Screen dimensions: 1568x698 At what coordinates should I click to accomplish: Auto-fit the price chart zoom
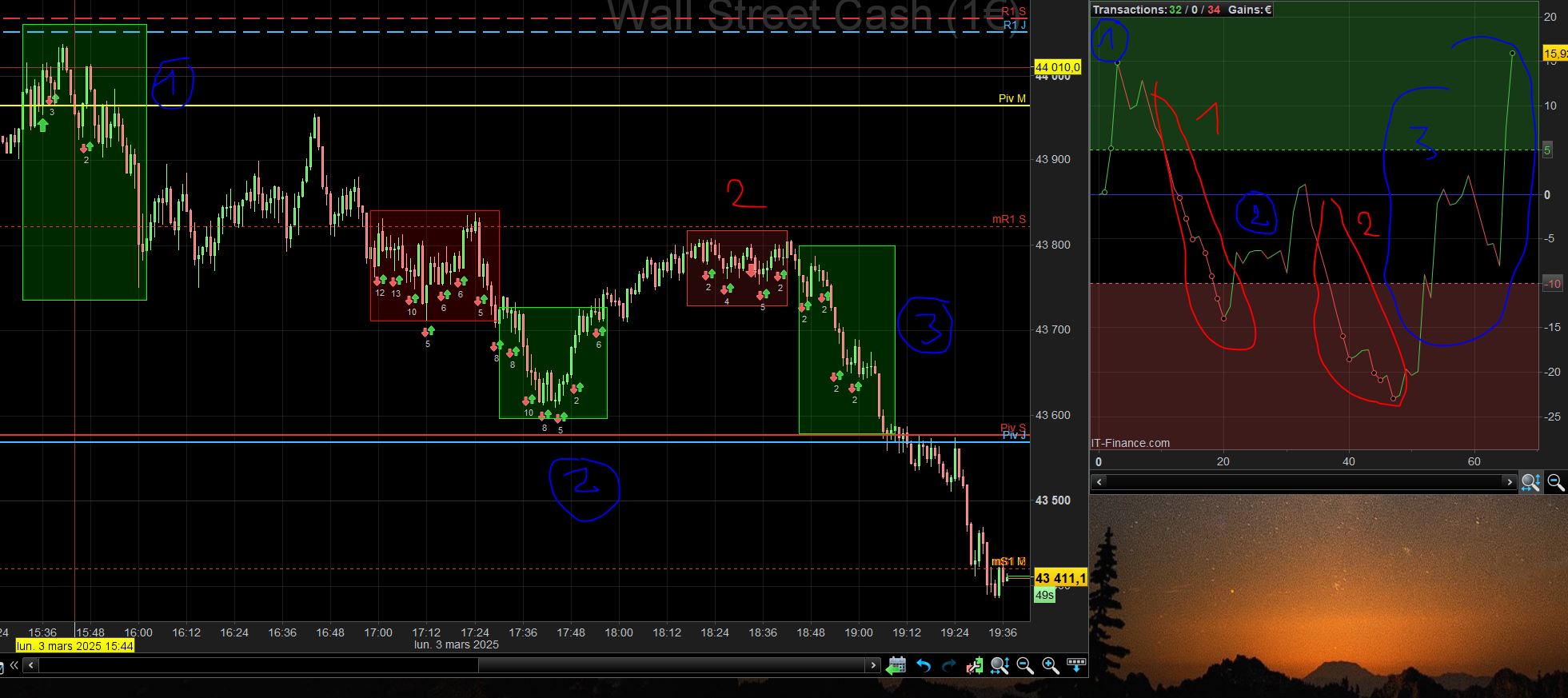(999, 665)
